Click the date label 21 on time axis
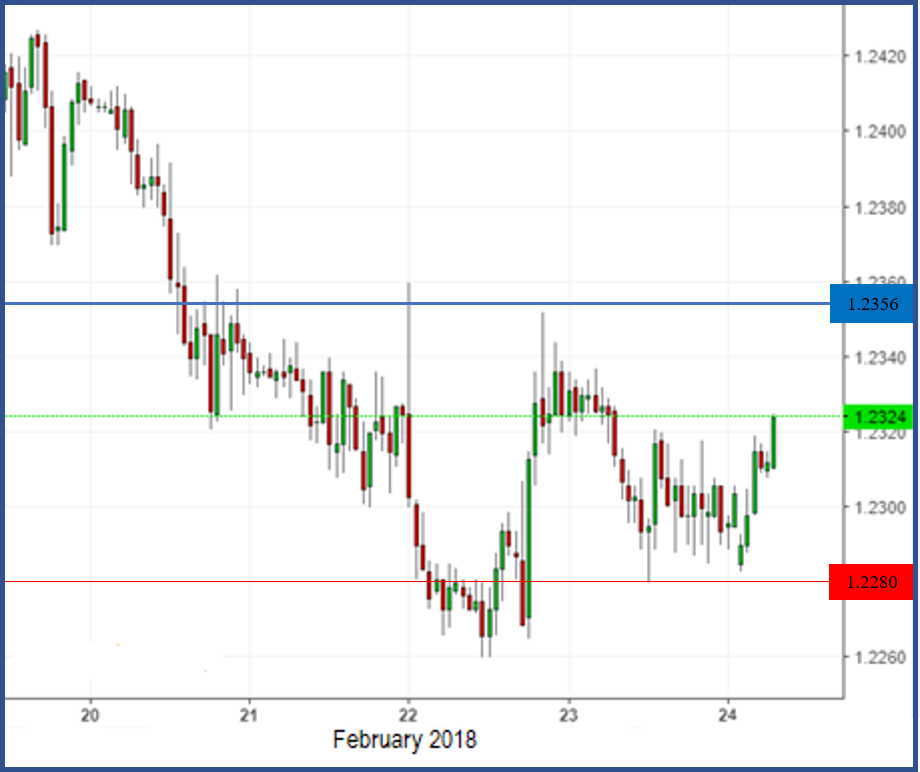 click(249, 716)
